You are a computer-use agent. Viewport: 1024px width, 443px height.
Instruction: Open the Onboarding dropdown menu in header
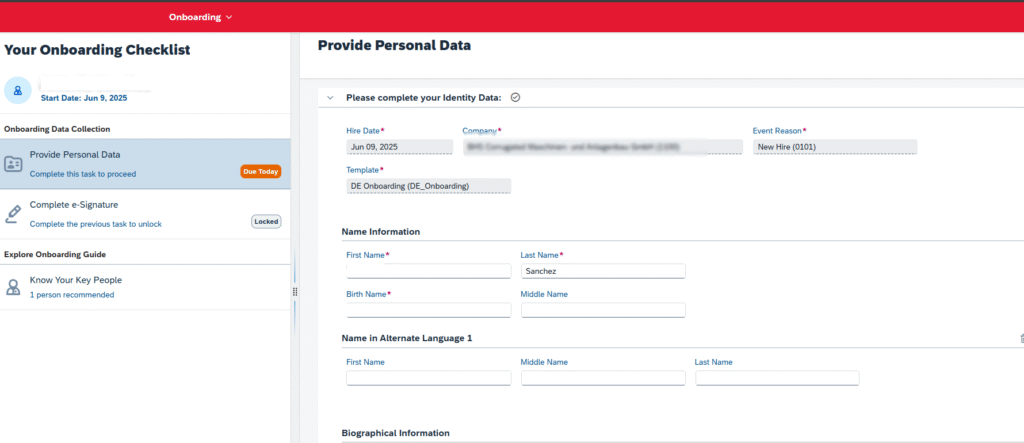tap(200, 17)
